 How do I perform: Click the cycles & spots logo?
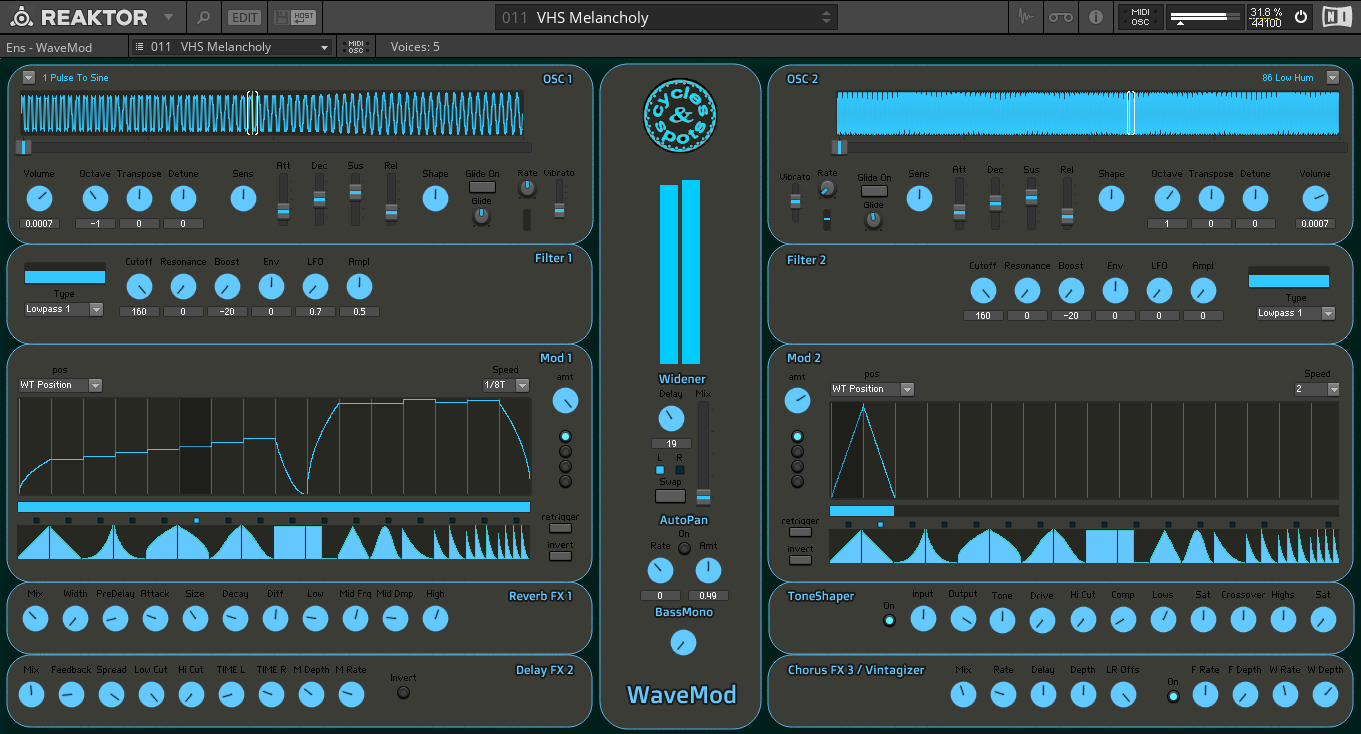(x=680, y=116)
